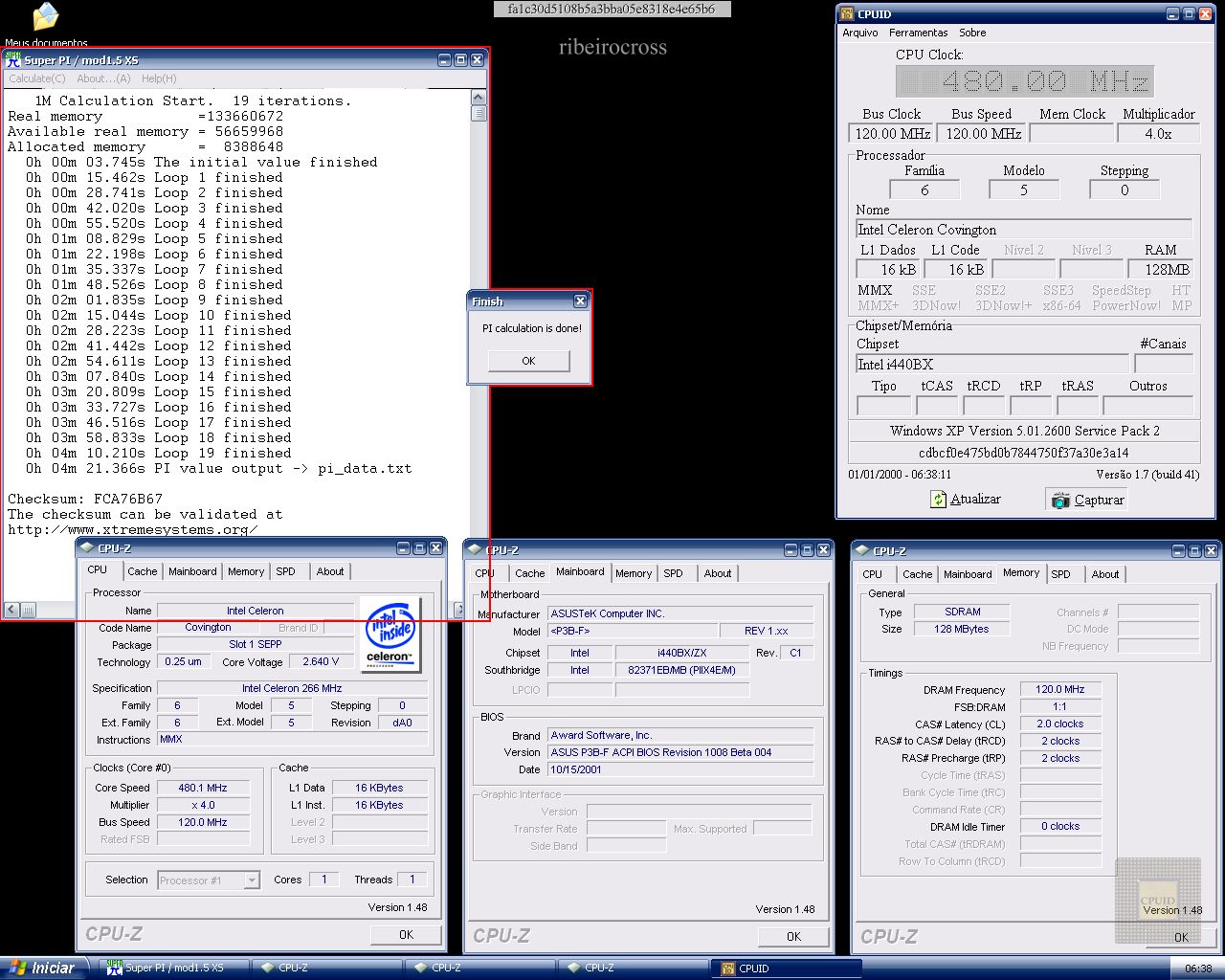Click the Intel i440BX chipset field
The height and width of the screenshot is (980, 1225).
coord(991,364)
